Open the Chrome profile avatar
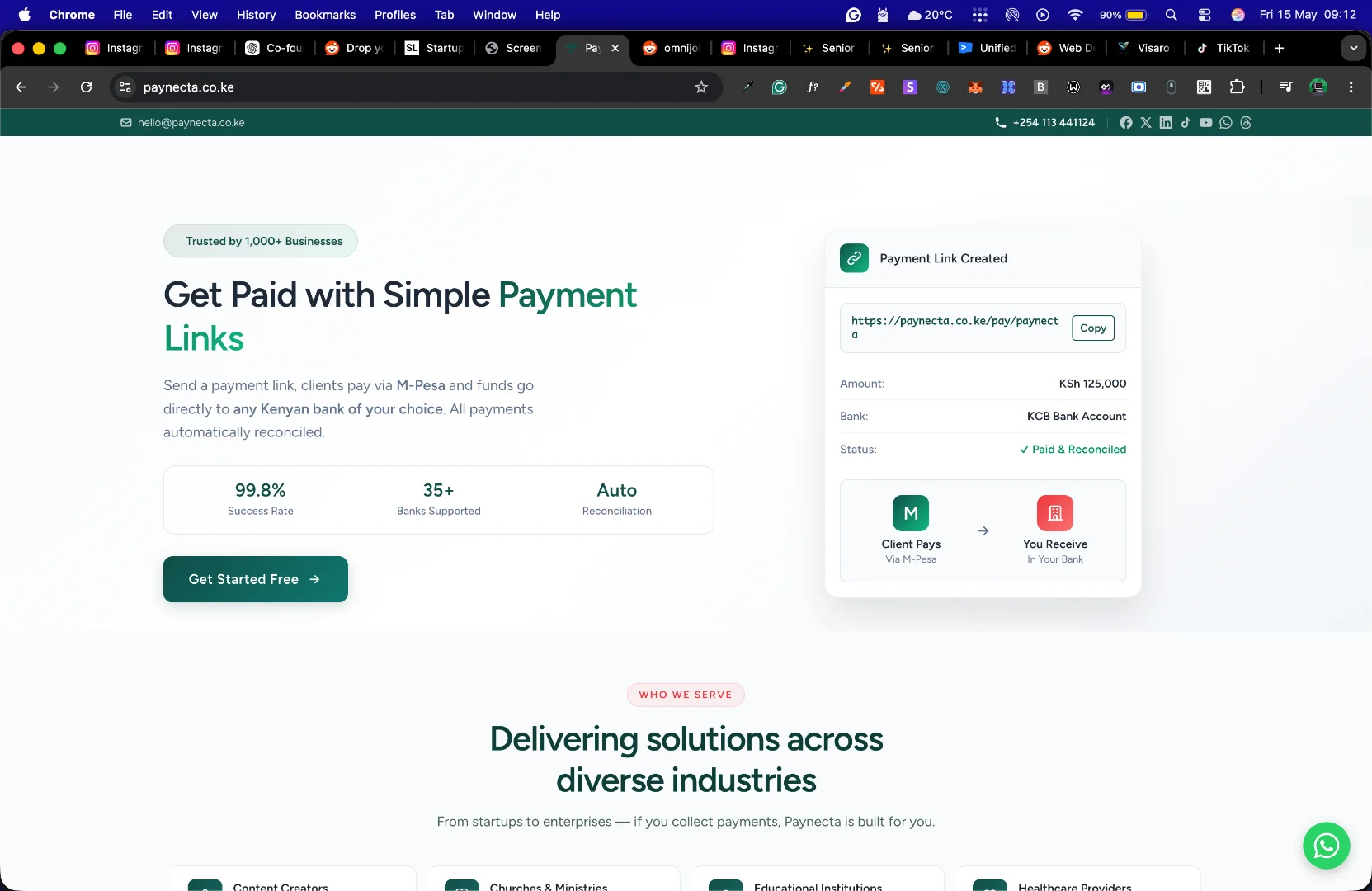Image resolution: width=1372 pixels, height=891 pixels. pyautogui.click(x=1318, y=87)
